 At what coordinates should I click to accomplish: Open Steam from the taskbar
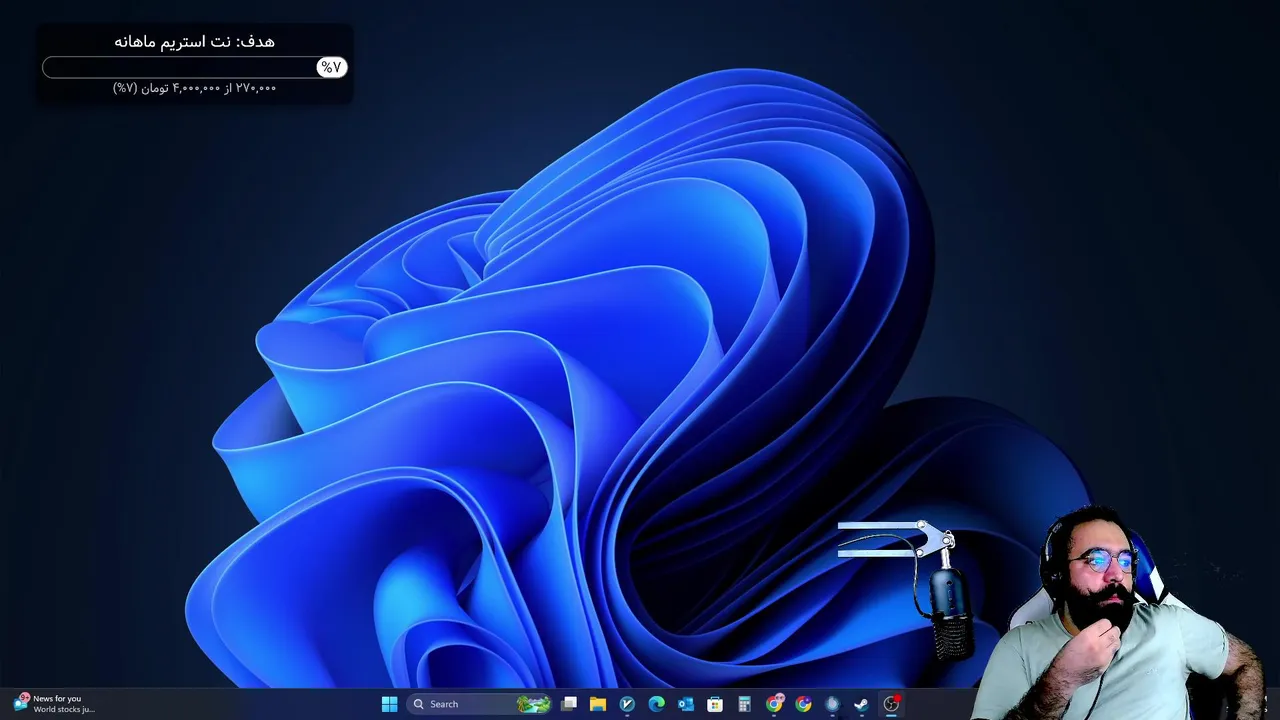click(x=861, y=704)
